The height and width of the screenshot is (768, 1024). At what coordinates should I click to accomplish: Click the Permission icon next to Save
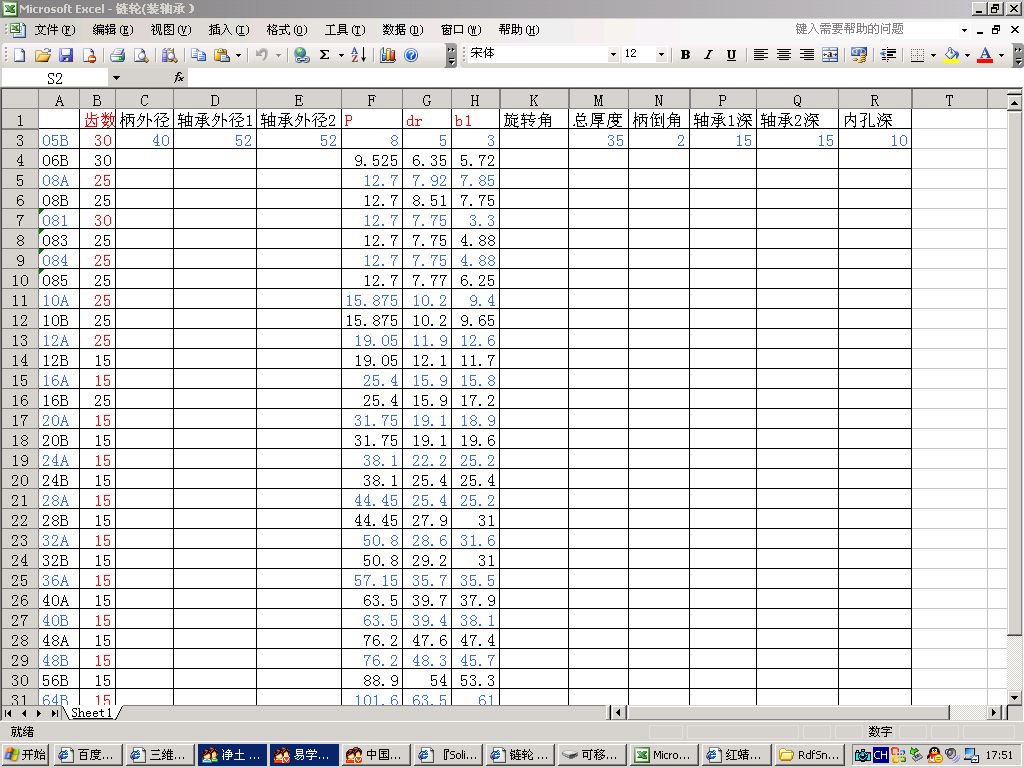[89, 55]
